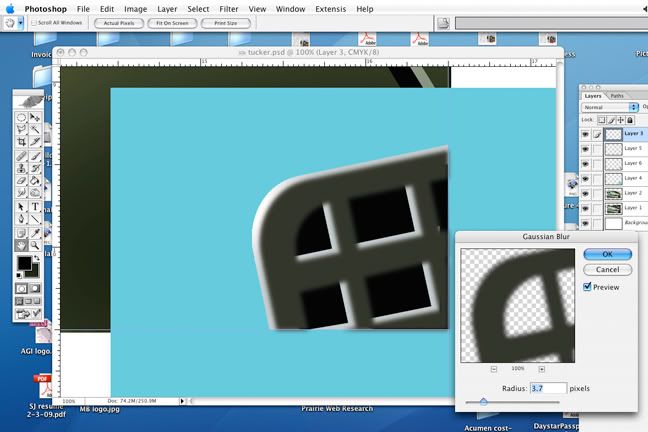Hide Layer 5 with its eye icon
This screenshot has height=432, width=648.
[585, 149]
